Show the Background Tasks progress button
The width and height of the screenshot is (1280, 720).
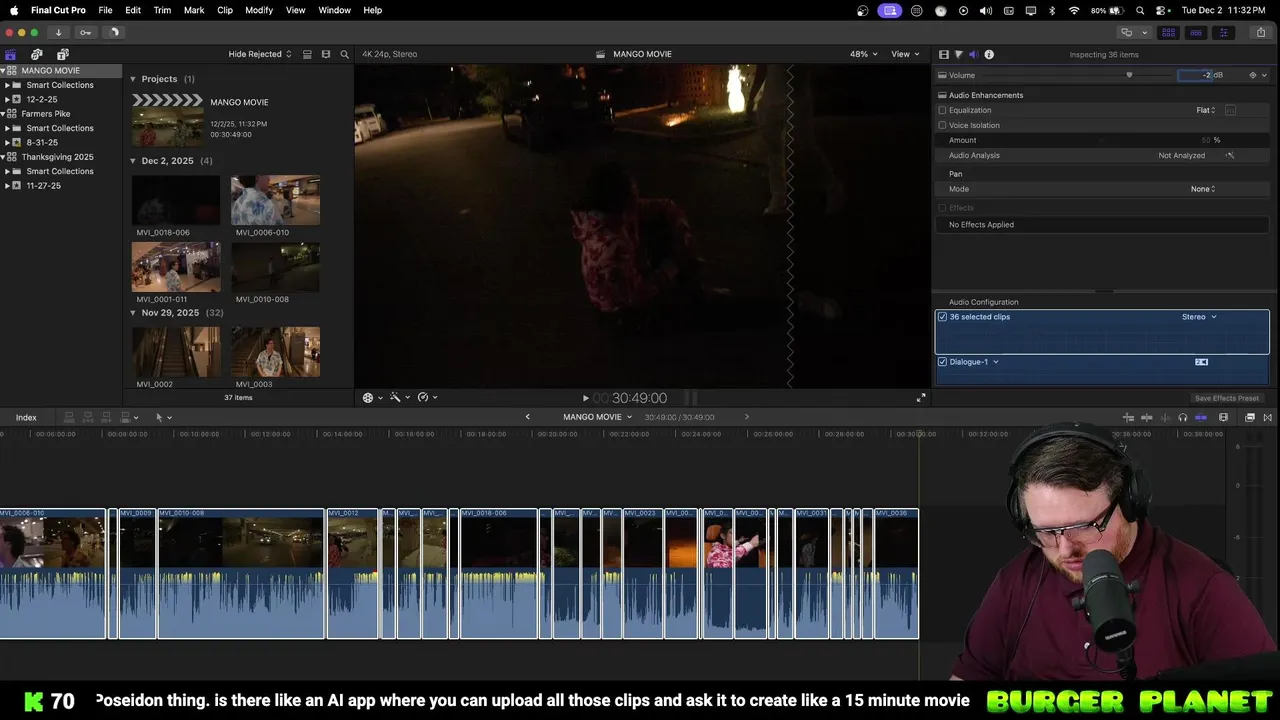pyautogui.click(x=113, y=32)
